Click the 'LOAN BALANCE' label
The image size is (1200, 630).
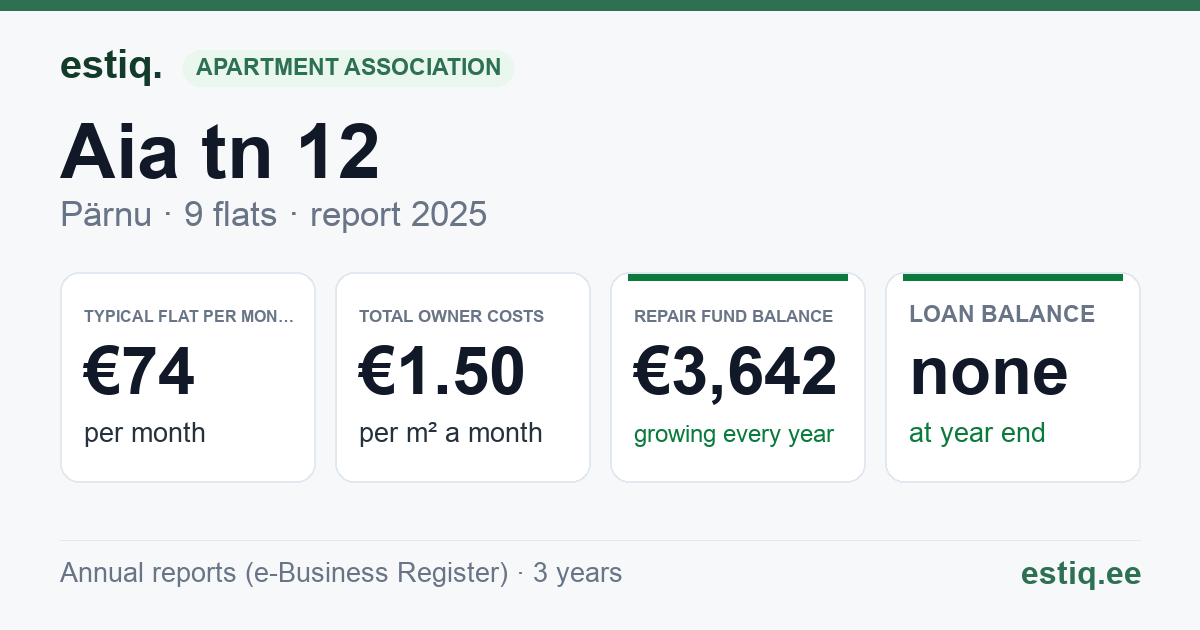(1002, 314)
